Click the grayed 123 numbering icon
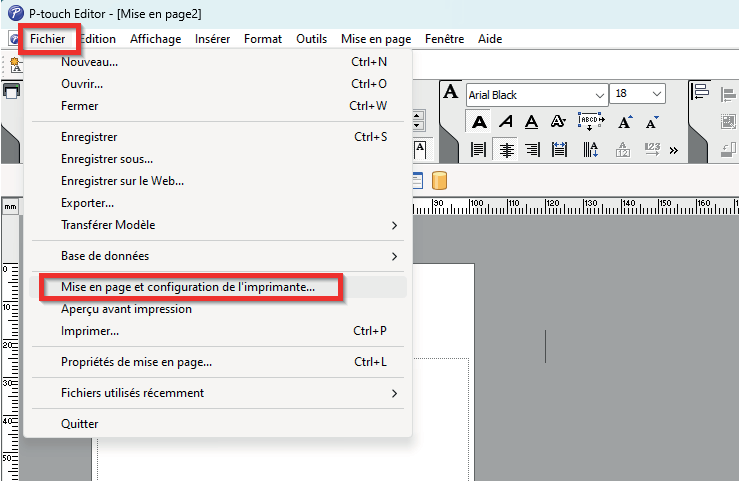The image size is (739, 481). [x=652, y=150]
